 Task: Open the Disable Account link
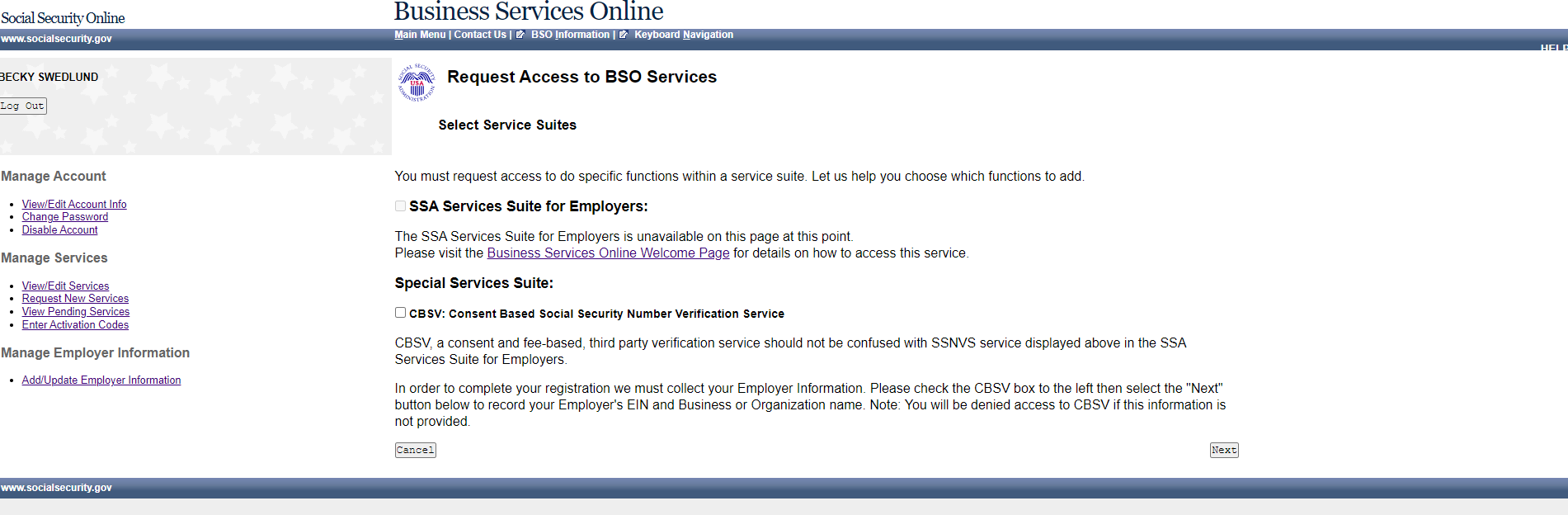(x=59, y=230)
